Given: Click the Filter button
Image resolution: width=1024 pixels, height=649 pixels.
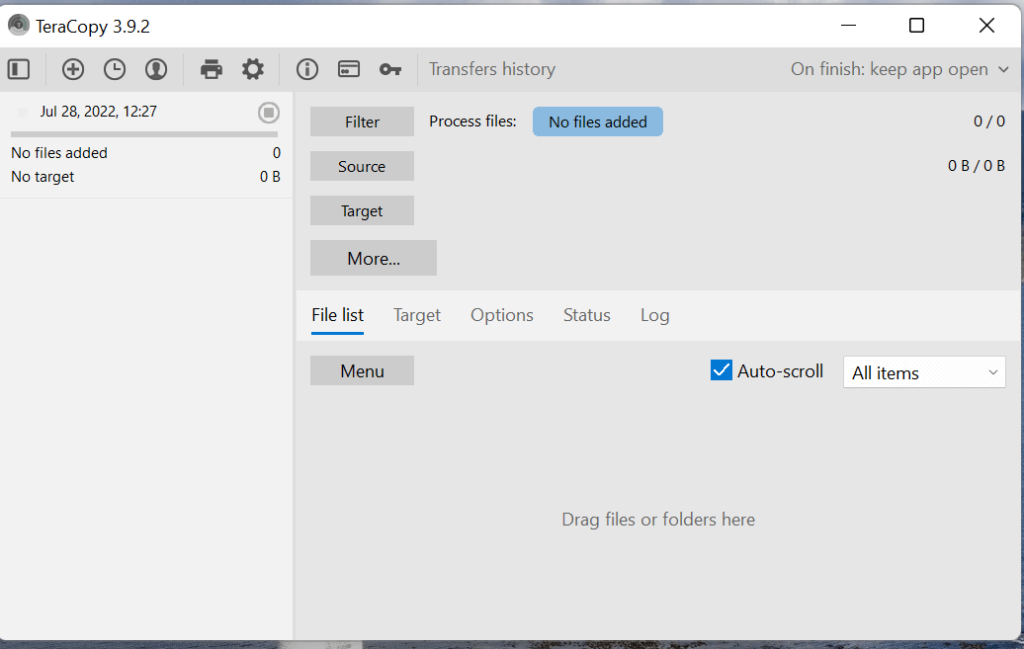Looking at the screenshot, I should click(x=362, y=121).
